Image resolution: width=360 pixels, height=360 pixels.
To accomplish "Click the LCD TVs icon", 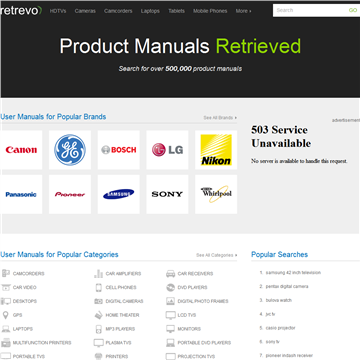I will pyautogui.click(x=170, y=315).
